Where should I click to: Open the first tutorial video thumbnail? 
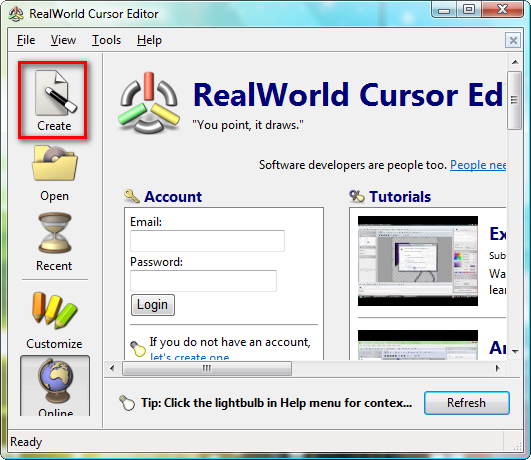(418, 261)
